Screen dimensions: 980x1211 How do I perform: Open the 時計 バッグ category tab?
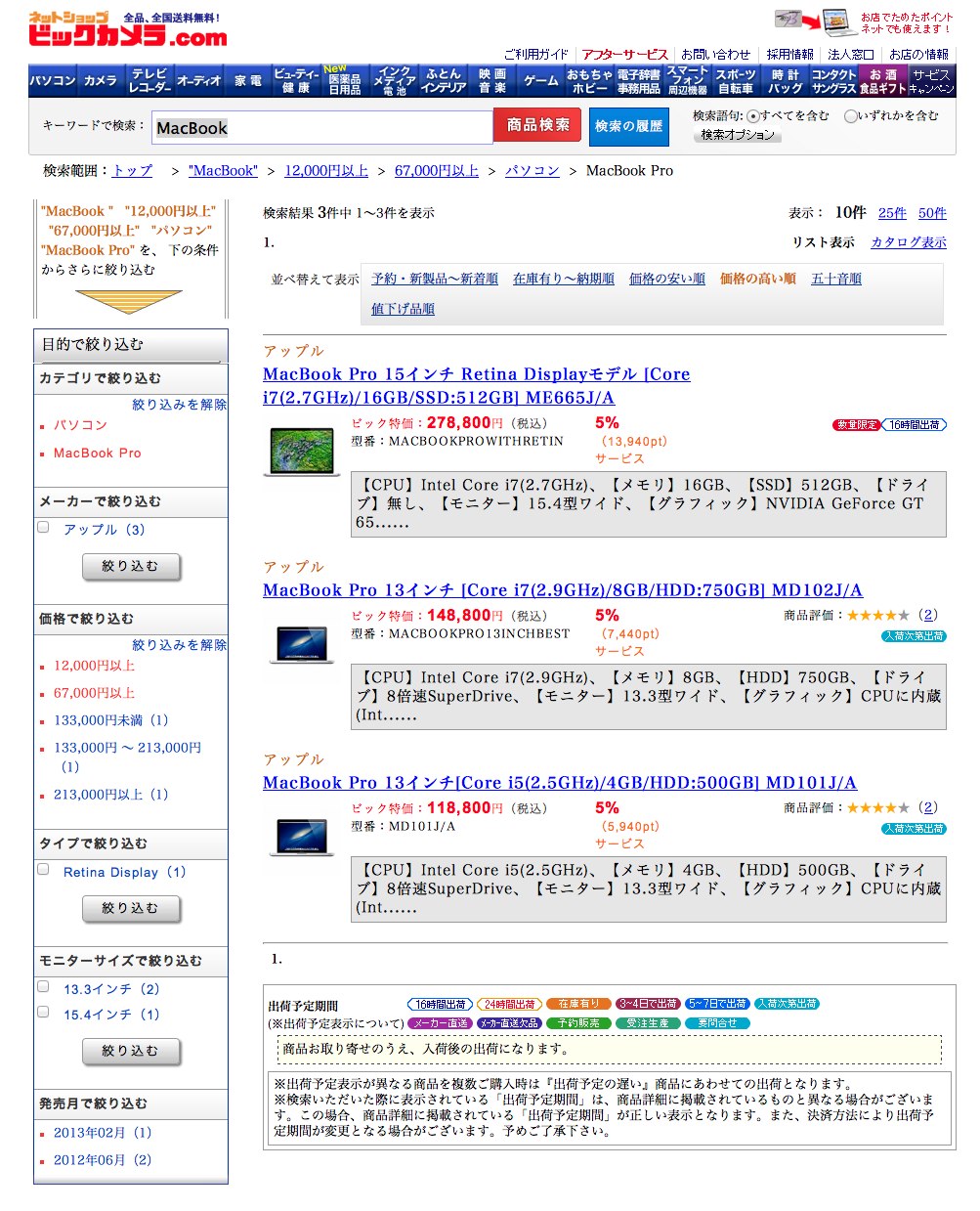[785, 81]
